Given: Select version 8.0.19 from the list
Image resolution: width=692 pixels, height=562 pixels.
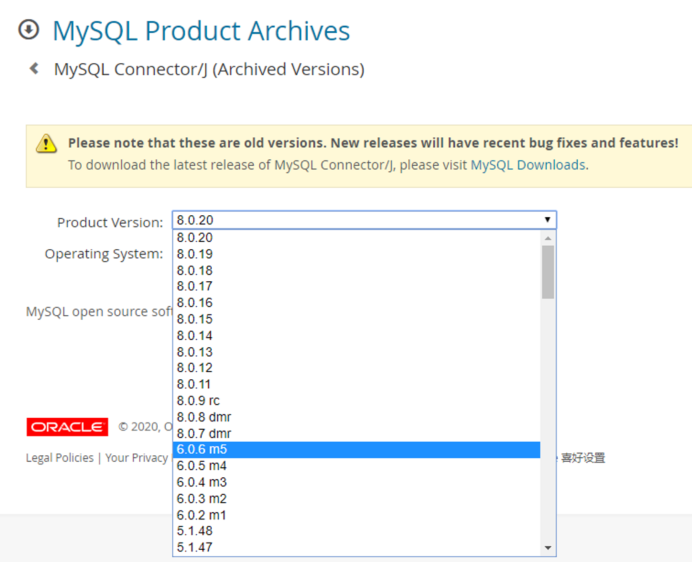Looking at the screenshot, I should click(x=195, y=254).
